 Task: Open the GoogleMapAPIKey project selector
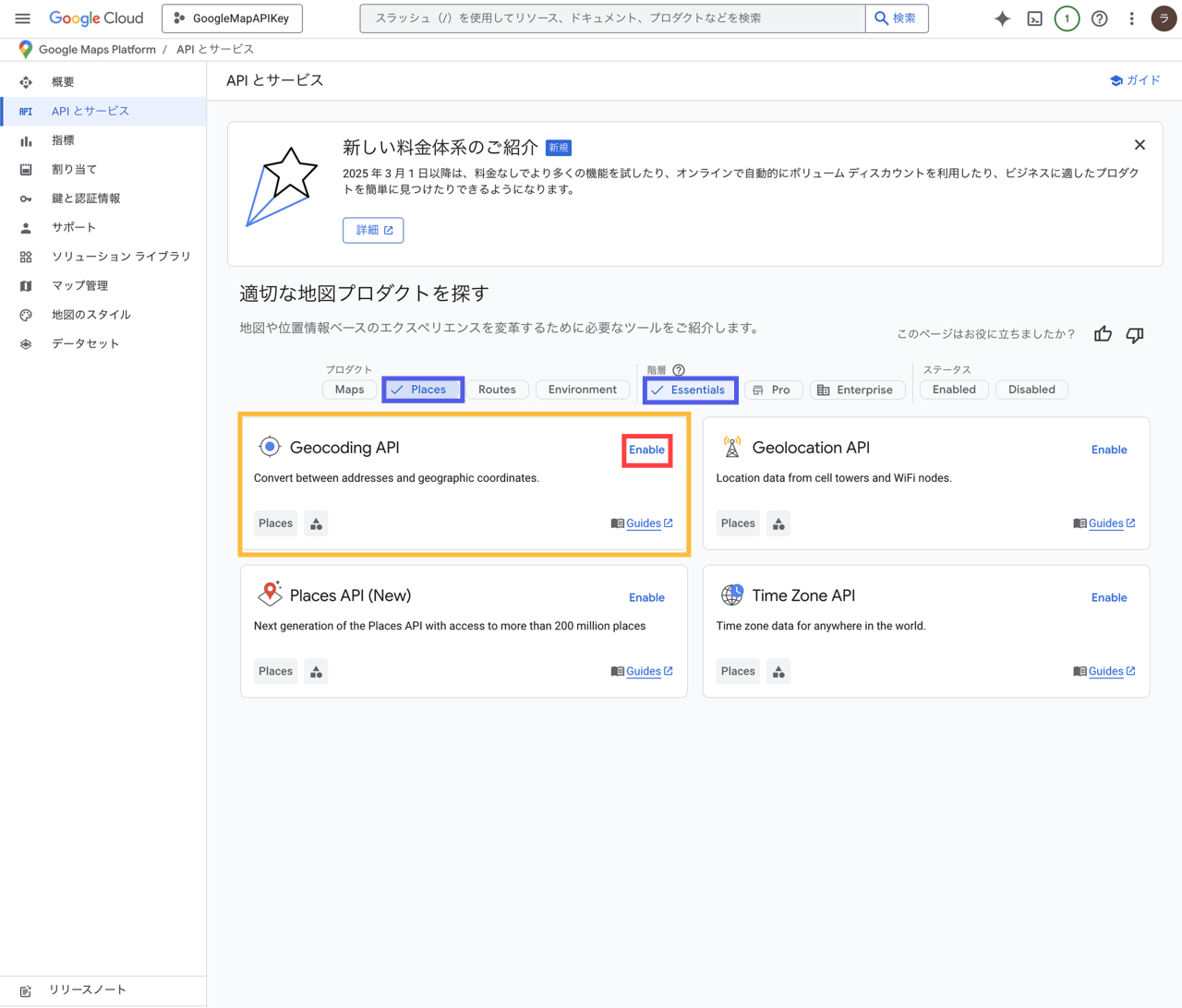pyautogui.click(x=232, y=18)
